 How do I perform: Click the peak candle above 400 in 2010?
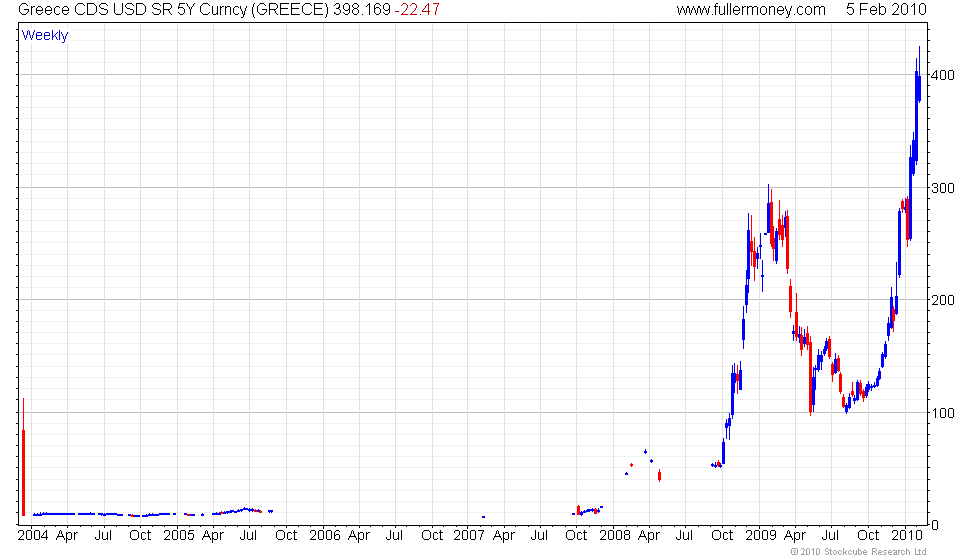(919, 74)
